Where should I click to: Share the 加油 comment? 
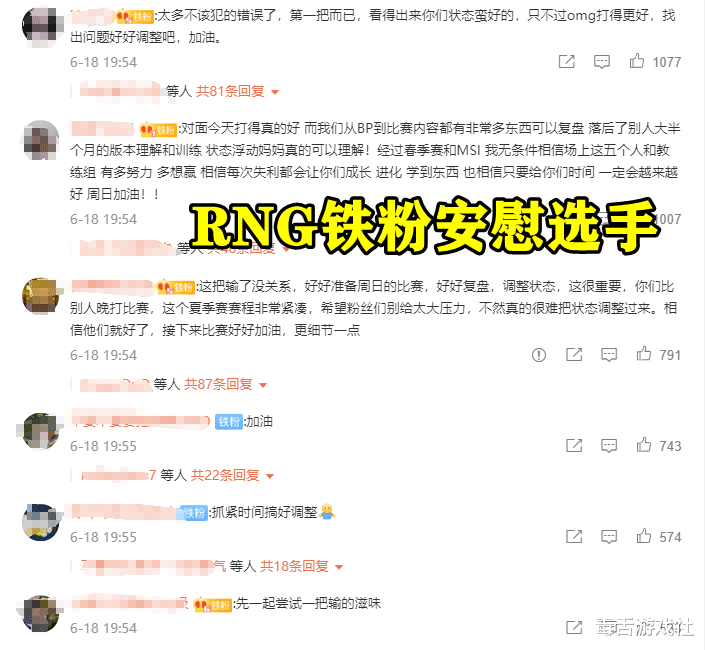click(574, 445)
